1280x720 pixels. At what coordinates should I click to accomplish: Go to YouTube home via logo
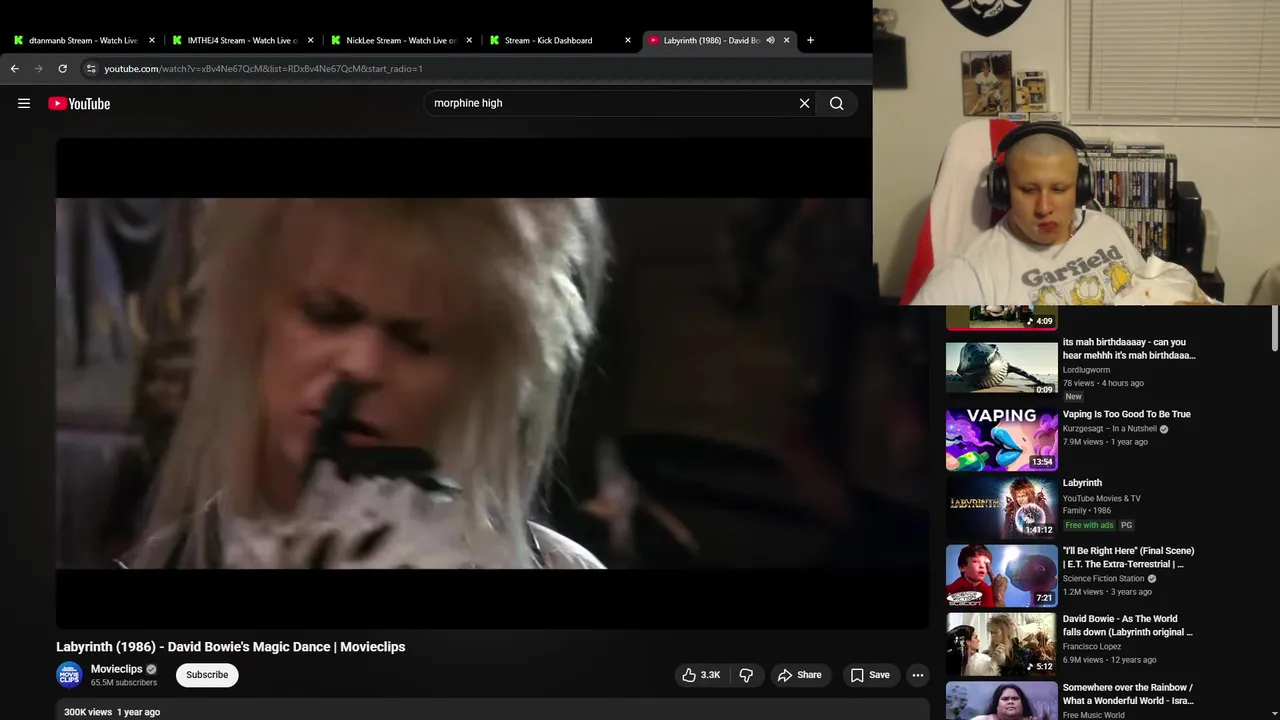79,103
